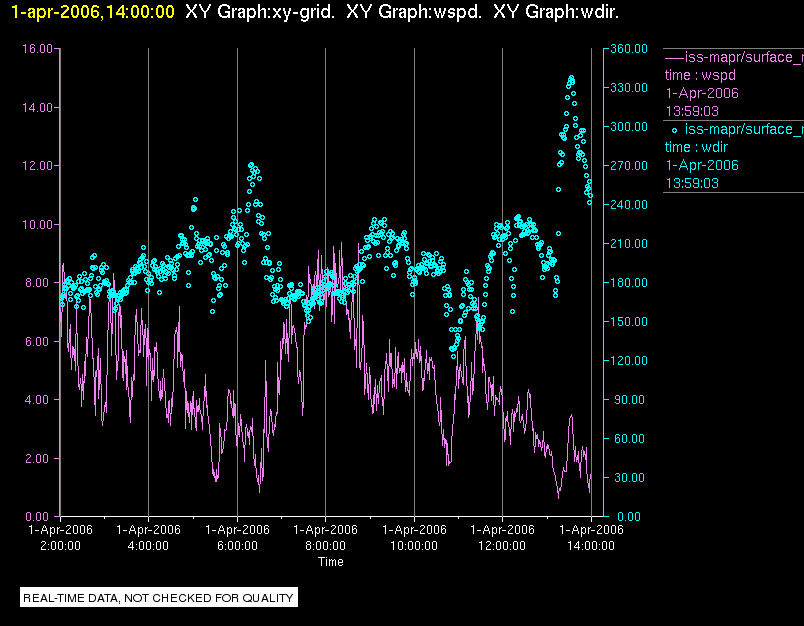Click the 300.00 right axis label
This screenshot has width=804, height=626.
pyautogui.click(x=629, y=127)
